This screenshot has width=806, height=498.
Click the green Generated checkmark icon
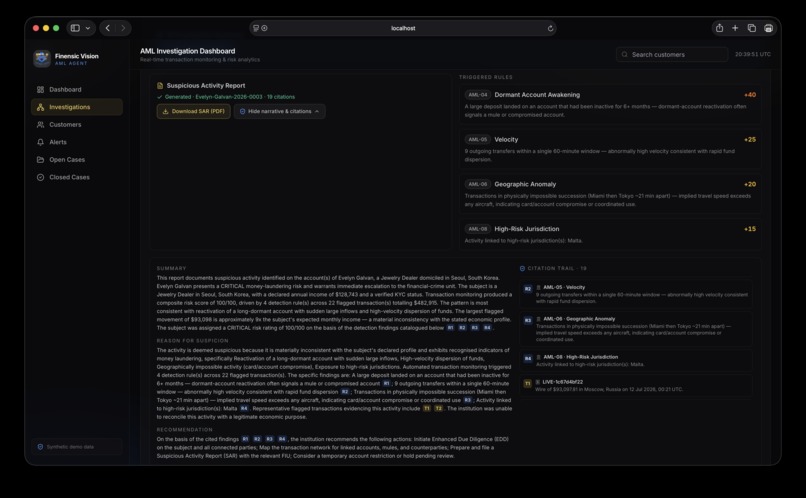pos(159,97)
